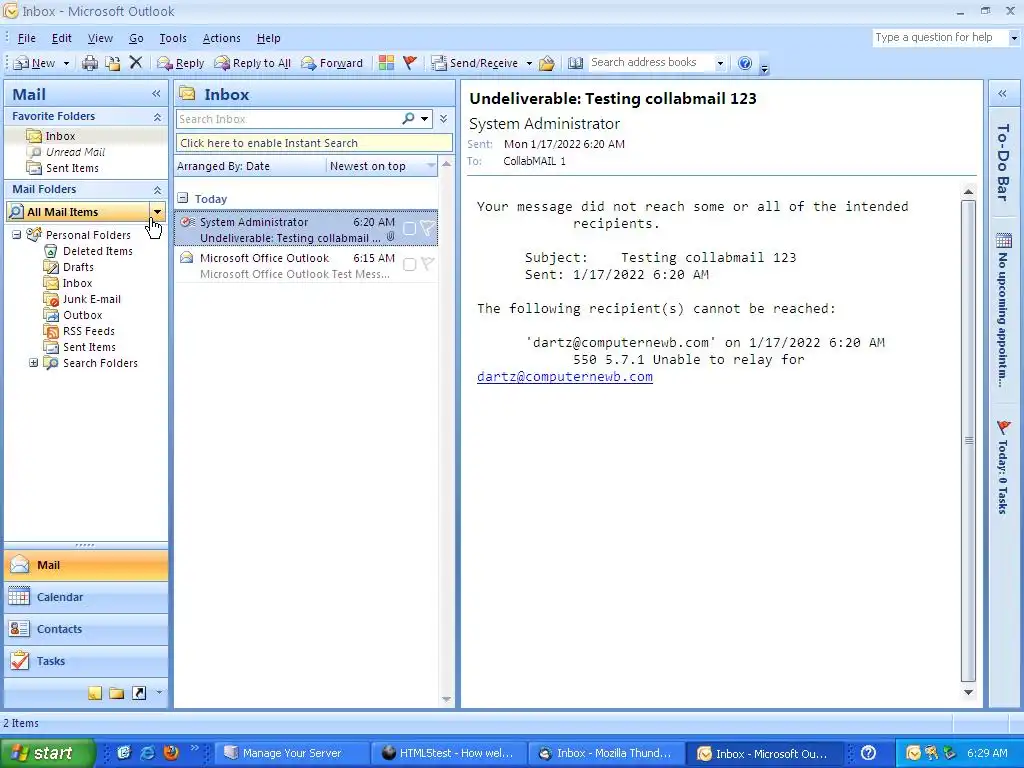Click the calendar icon in To-Do Bar
This screenshot has height=768, width=1024.
pyautogui.click(x=1004, y=241)
